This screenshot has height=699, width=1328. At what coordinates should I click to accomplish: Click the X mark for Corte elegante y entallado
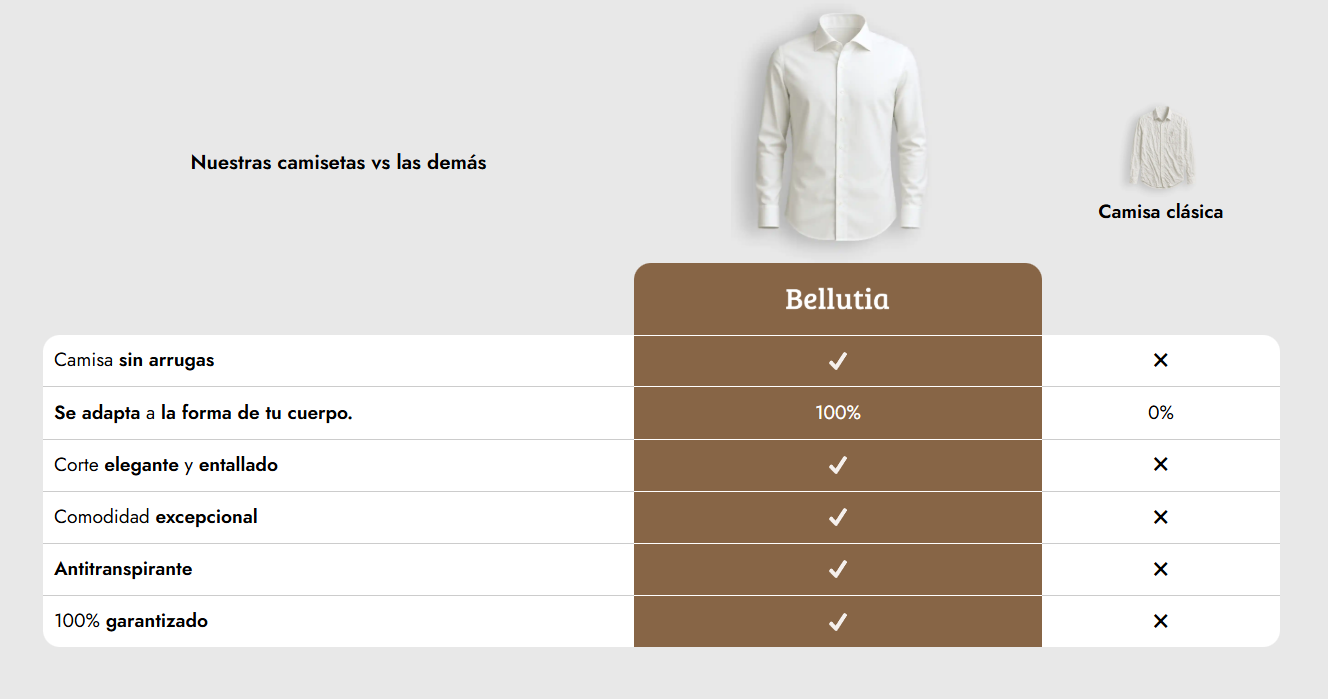(x=1160, y=464)
